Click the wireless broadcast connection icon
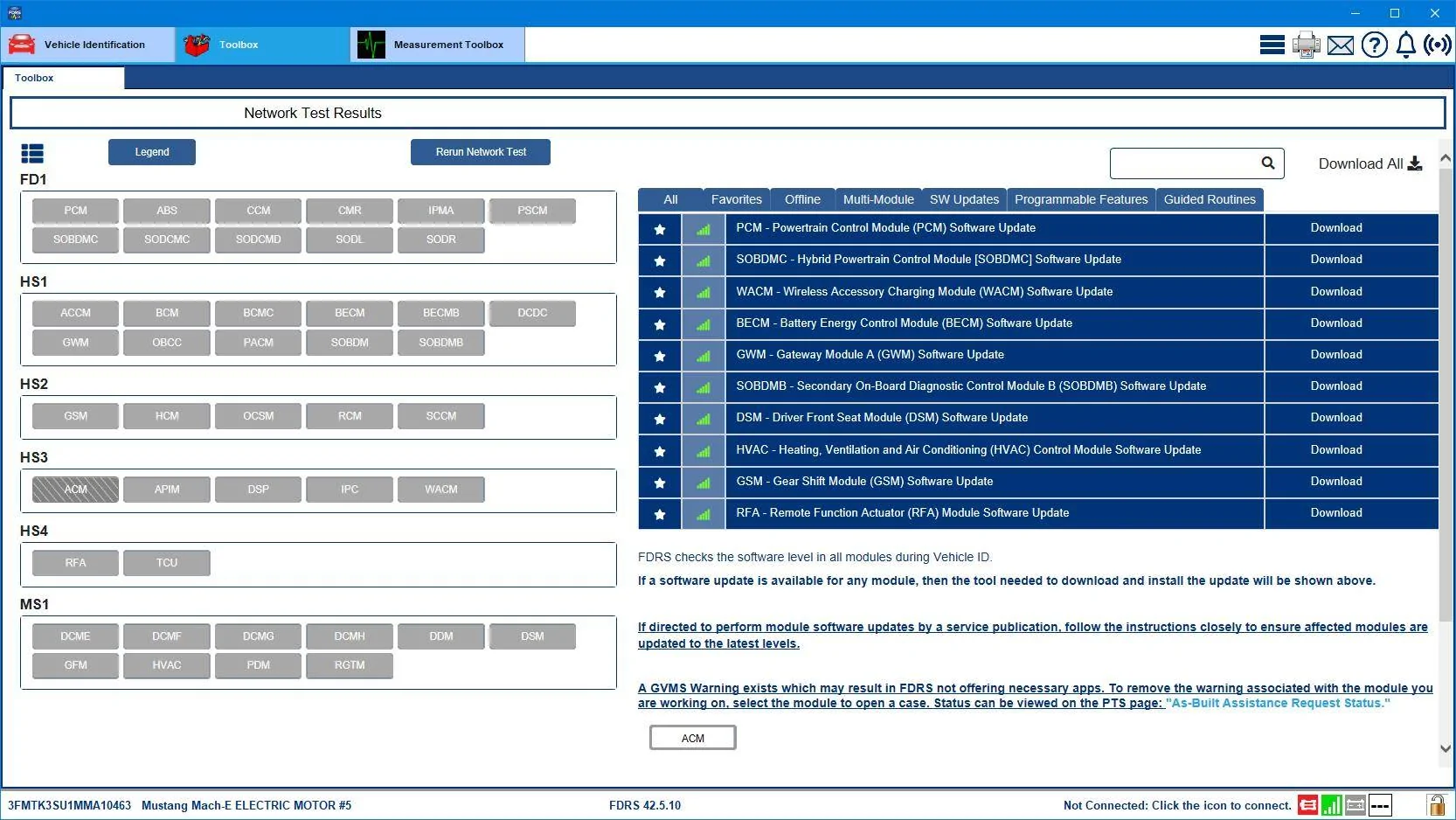Screen dimensions: 1456x820 [x=1438, y=45]
